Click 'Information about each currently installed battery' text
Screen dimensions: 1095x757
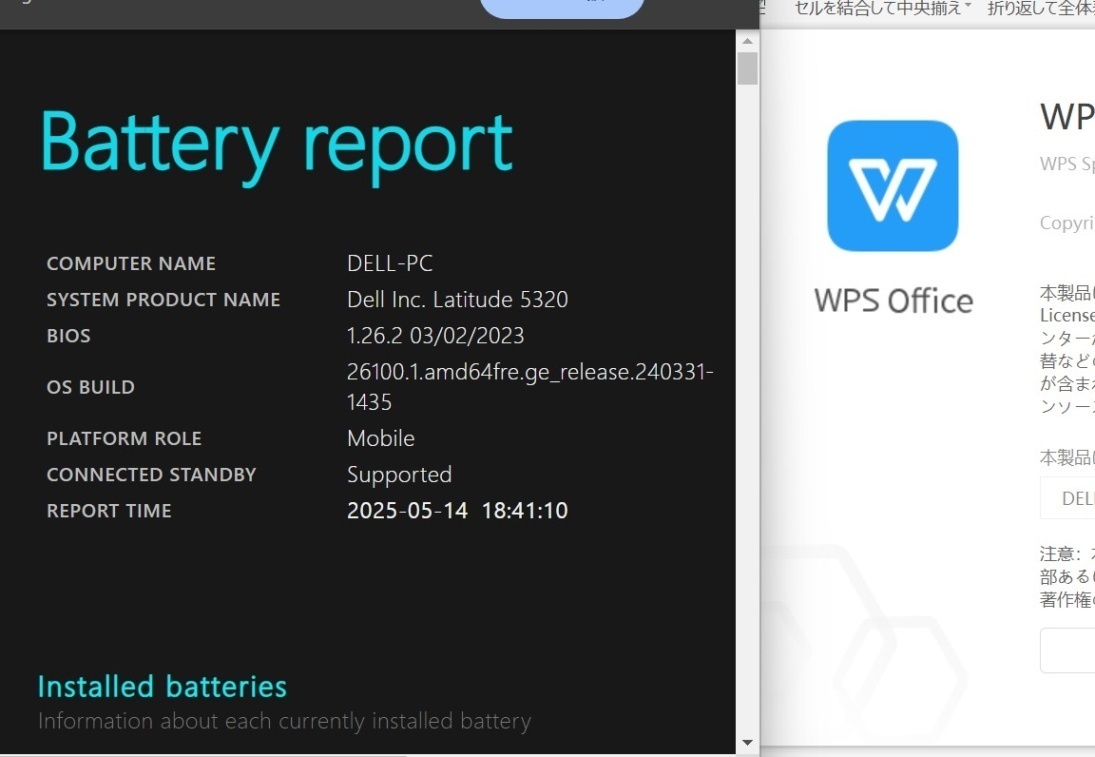(x=284, y=721)
